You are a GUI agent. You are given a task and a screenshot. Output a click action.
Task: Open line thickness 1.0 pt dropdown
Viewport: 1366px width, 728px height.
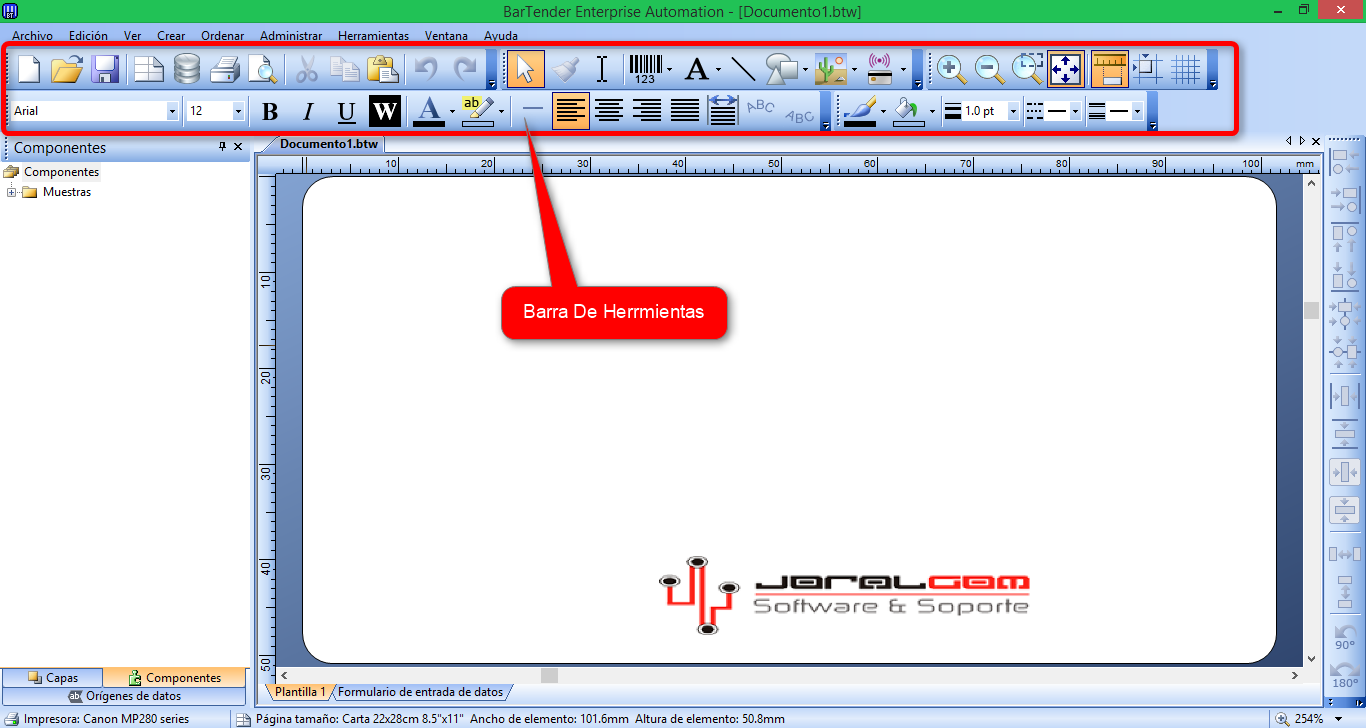(1013, 111)
